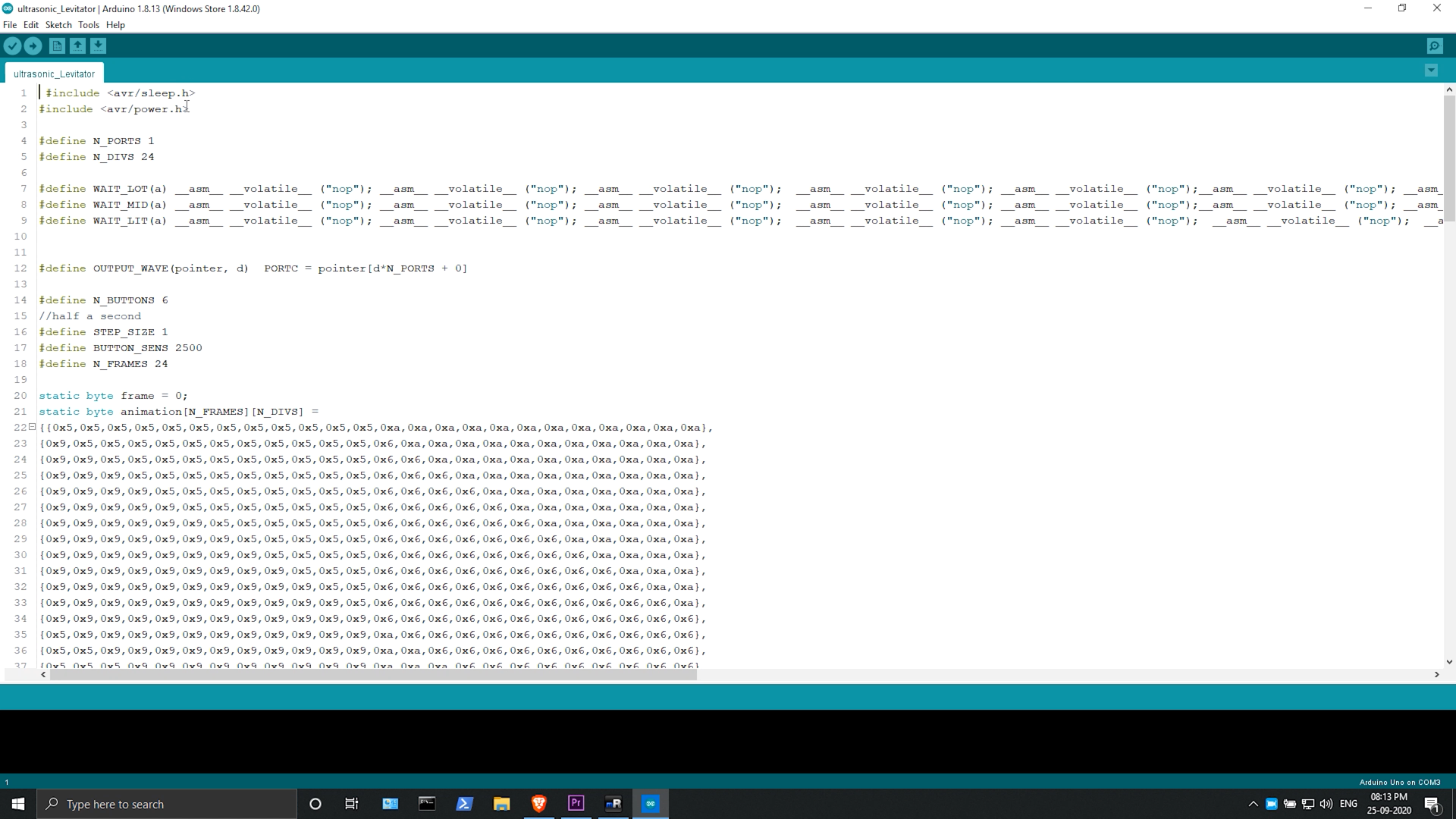Click the Verify sketch checkmark icon
1456x819 pixels.
pos(12,46)
